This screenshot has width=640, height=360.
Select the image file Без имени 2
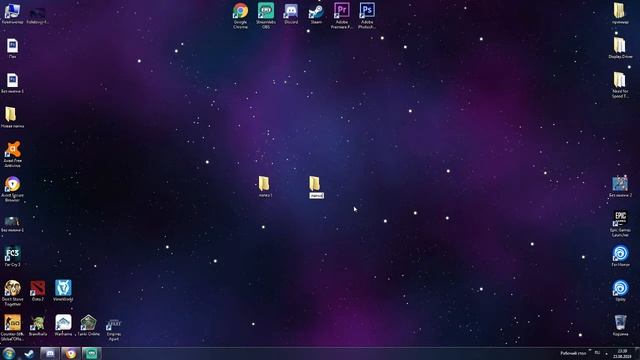[x=620, y=187]
